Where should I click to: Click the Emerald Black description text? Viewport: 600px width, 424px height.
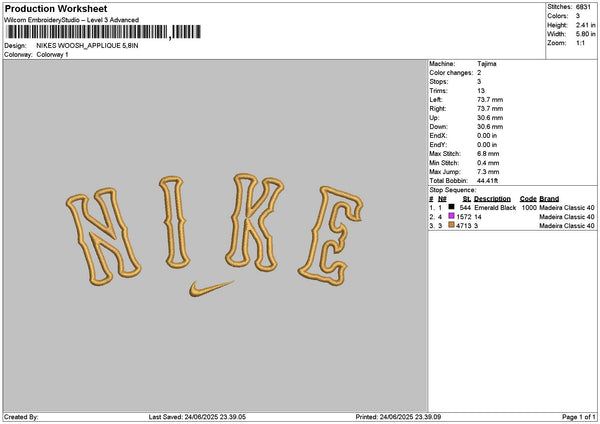point(495,208)
